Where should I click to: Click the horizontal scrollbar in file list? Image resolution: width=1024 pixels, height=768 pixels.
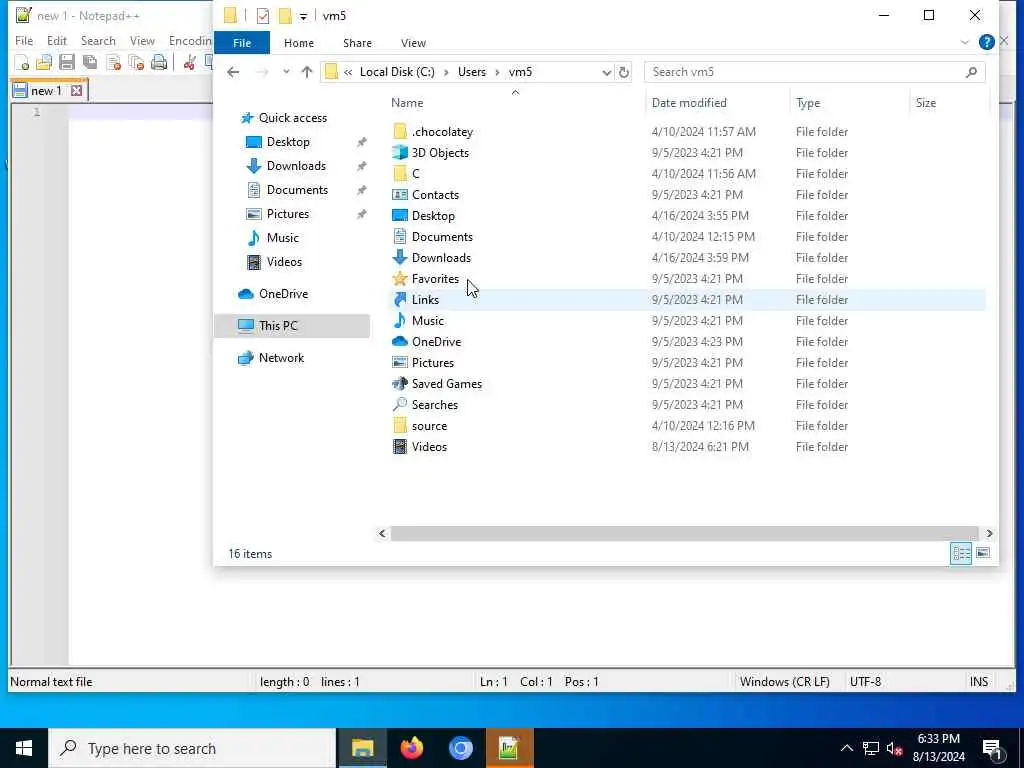click(684, 534)
